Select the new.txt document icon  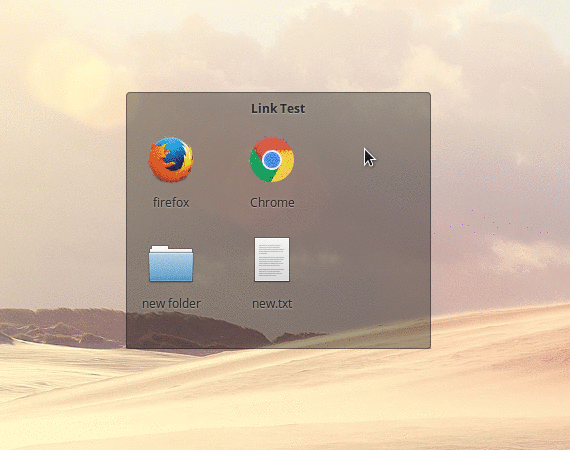272,260
